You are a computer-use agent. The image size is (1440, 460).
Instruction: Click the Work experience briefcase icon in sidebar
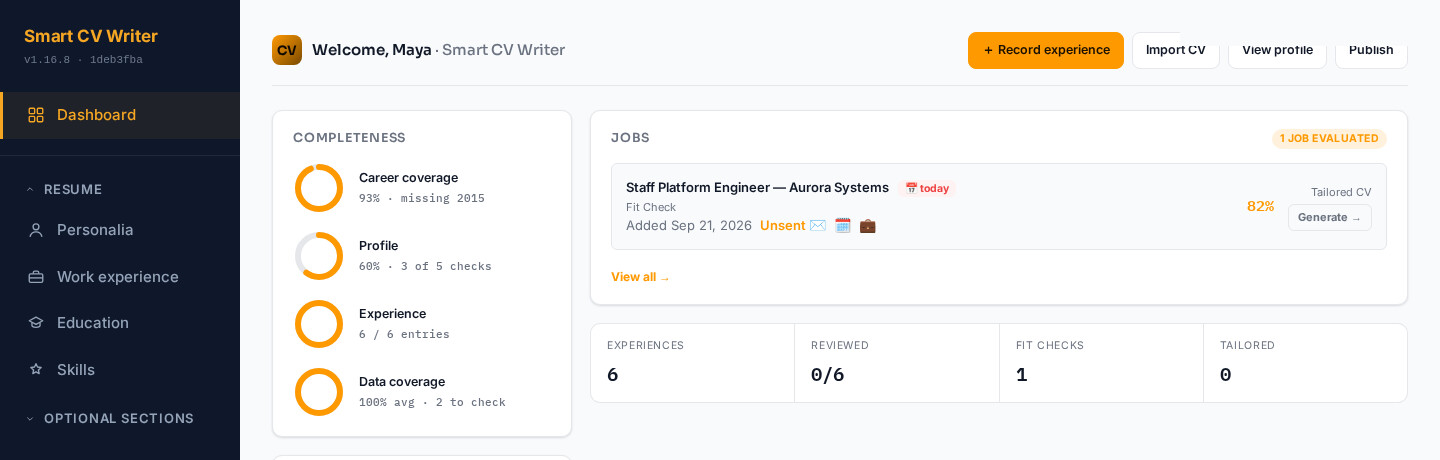36,277
